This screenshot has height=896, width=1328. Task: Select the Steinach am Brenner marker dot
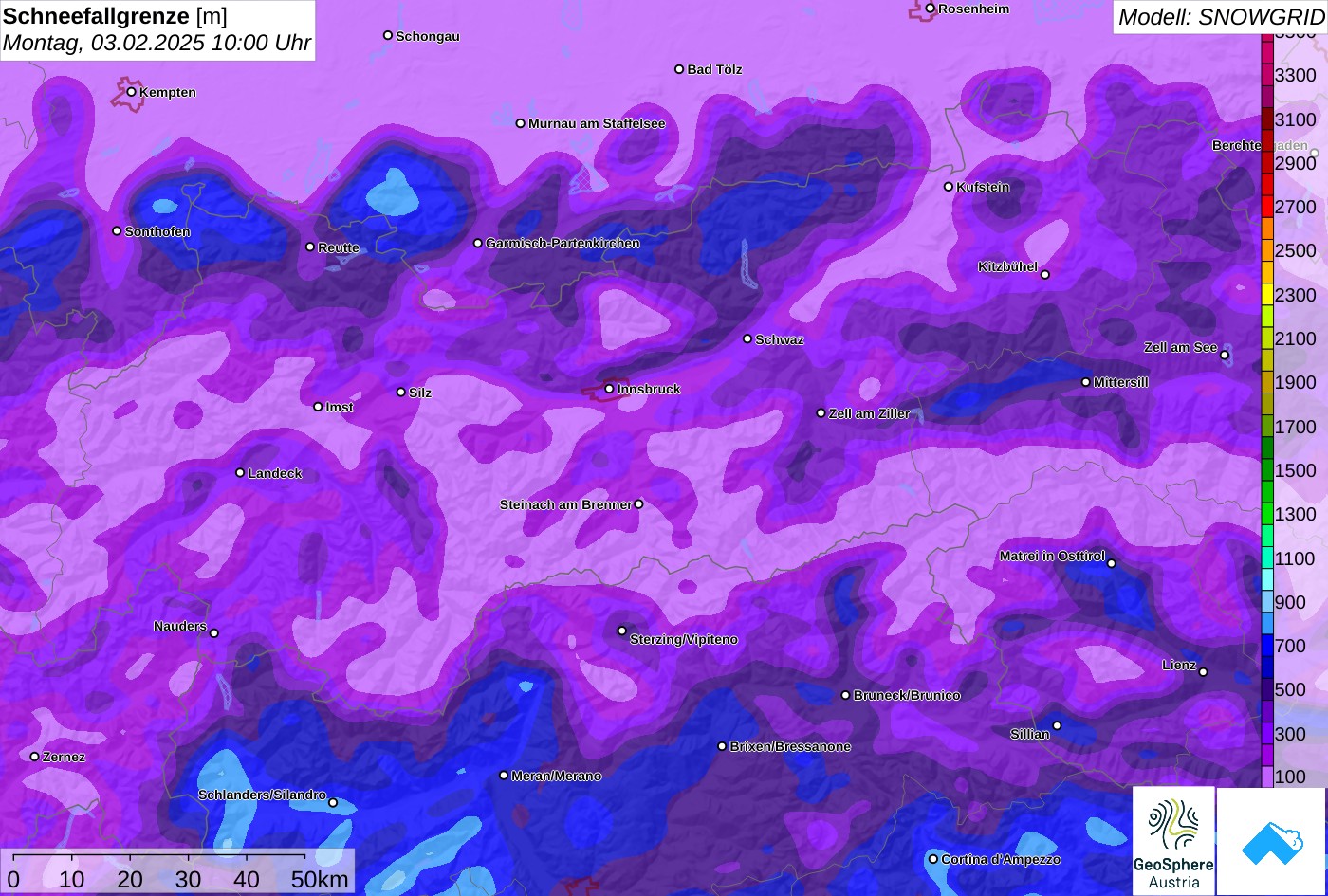pos(638,504)
